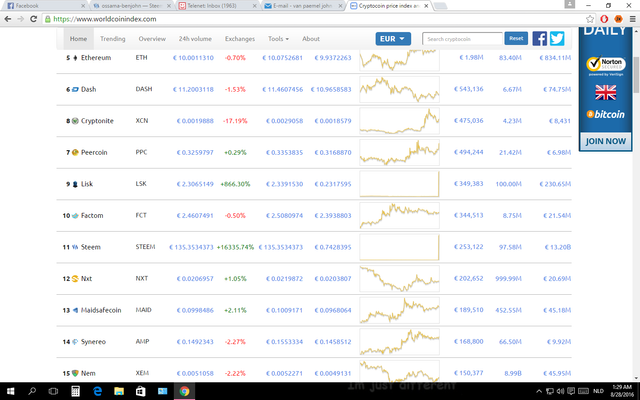Screen dimensions: 640x400
Task: Open Task View on the taskbar
Action: tap(53, 391)
